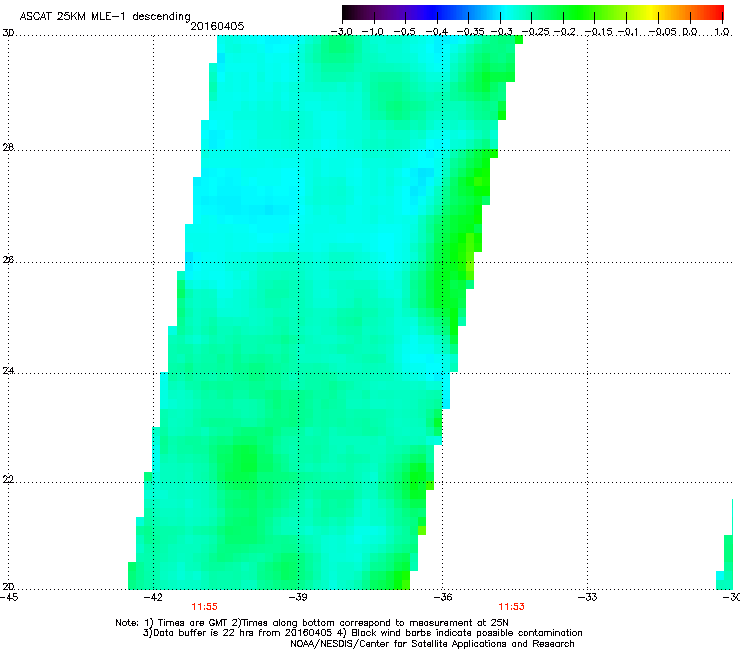Click the red 11:55 time label

coord(204,607)
